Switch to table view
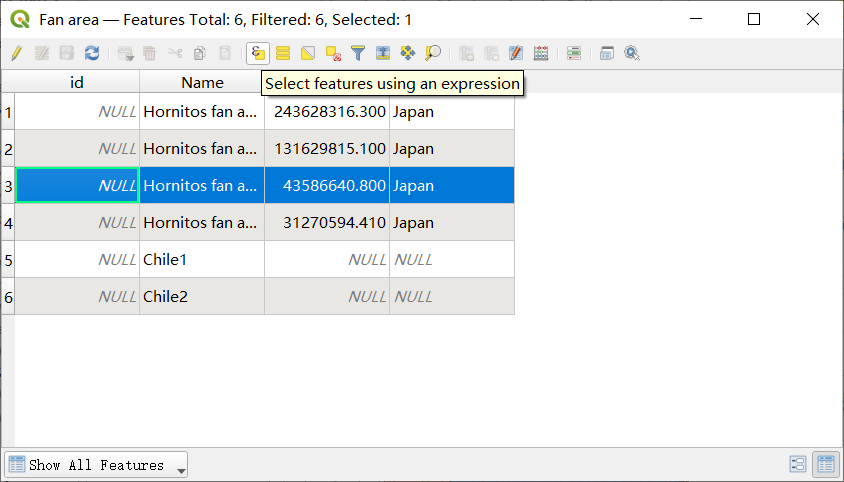 pyautogui.click(x=826, y=464)
